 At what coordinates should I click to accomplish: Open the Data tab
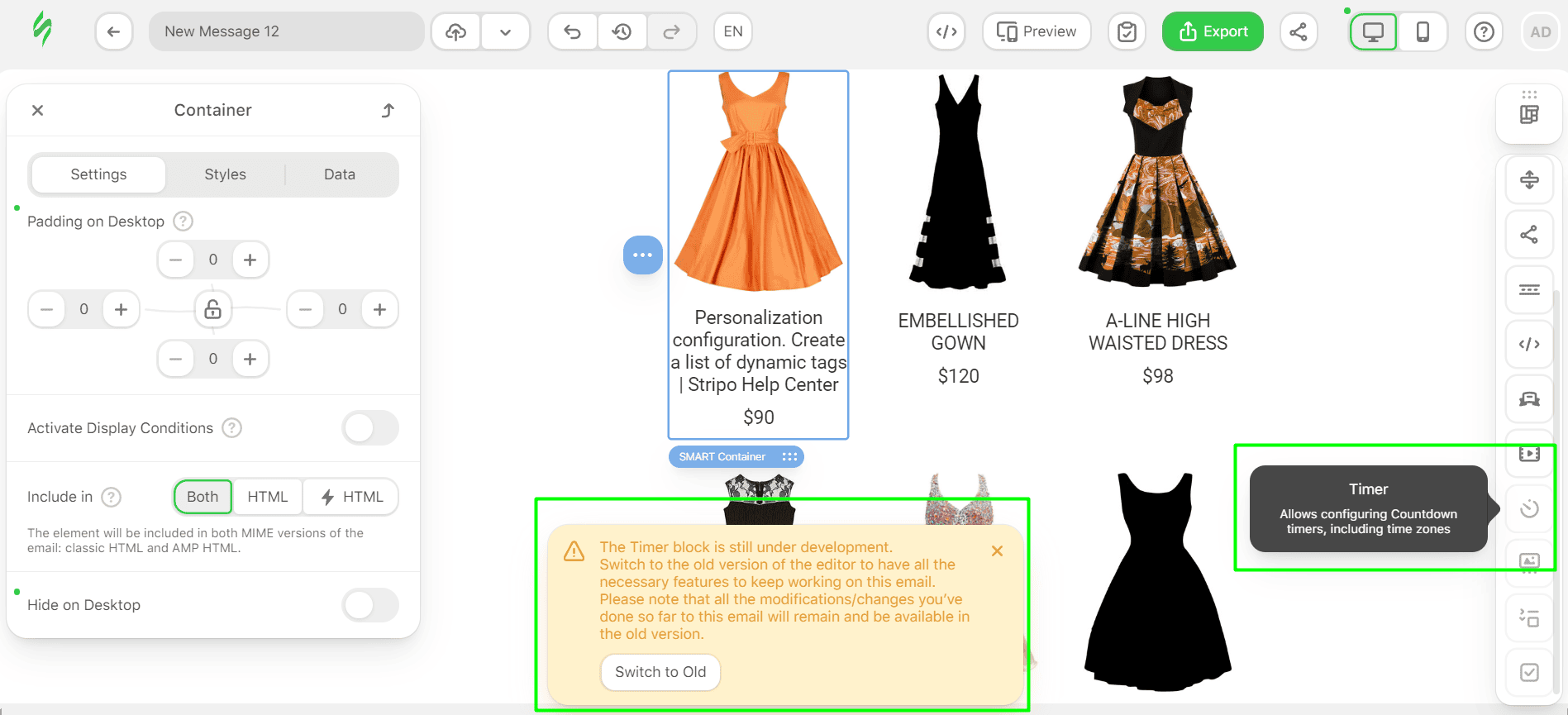click(339, 174)
